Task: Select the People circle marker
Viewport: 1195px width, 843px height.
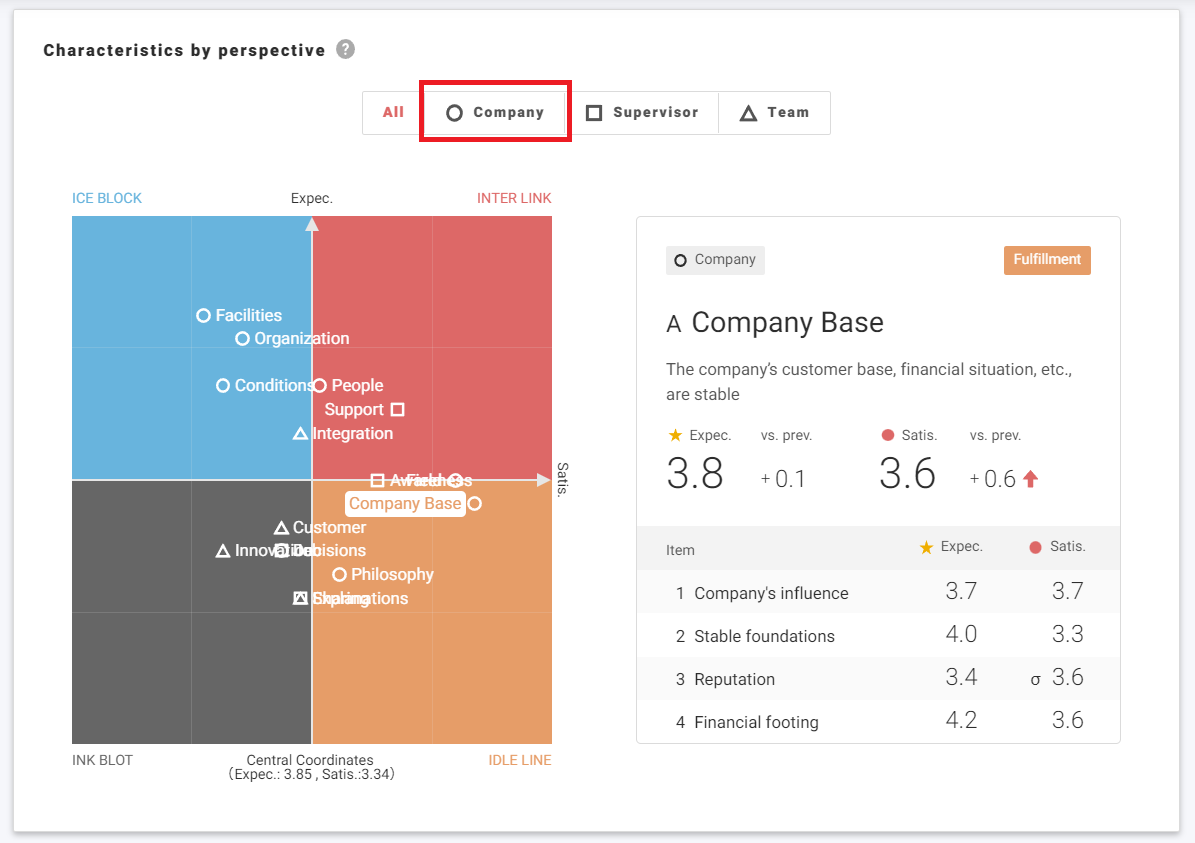Action: (320, 386)
